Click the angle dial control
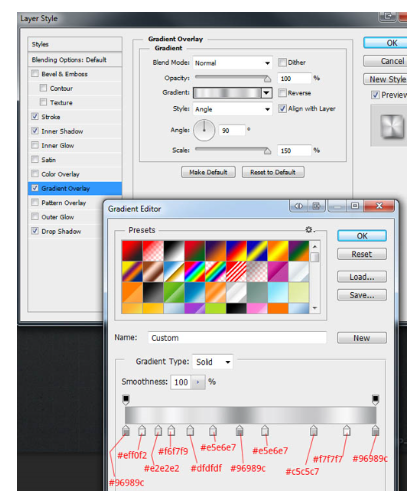This screenshot has height=491, width=418. coord(204,130)
